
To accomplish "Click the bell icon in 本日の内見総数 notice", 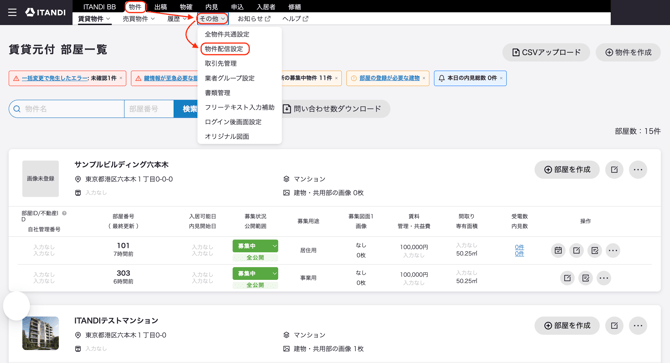I will point(442,78).
